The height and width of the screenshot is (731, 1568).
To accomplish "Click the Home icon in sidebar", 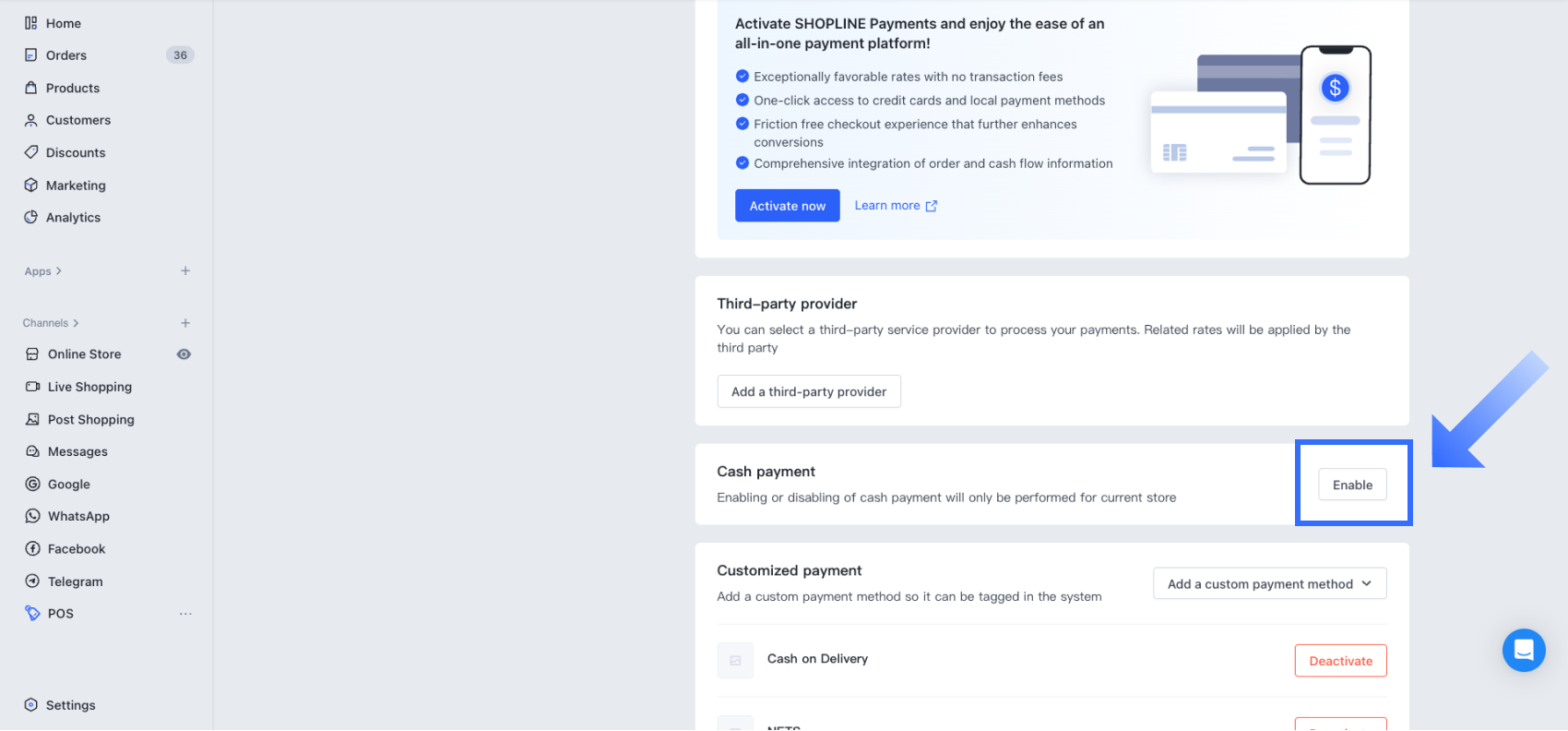I will click(31, 23).
